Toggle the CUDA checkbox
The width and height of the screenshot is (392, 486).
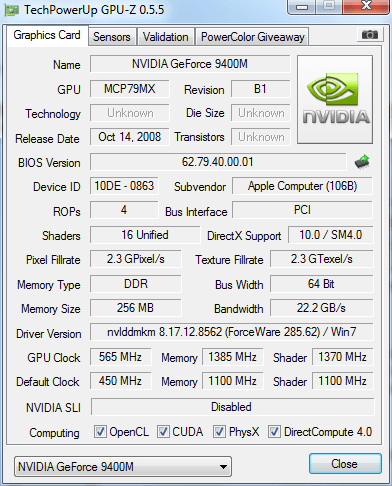(163, 432)
